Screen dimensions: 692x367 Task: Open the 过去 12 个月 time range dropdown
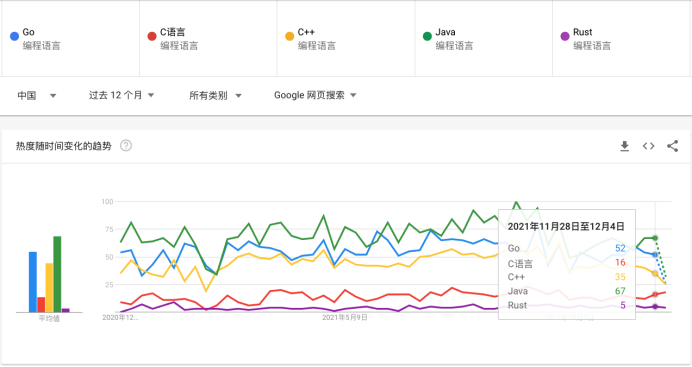point(121,95)
